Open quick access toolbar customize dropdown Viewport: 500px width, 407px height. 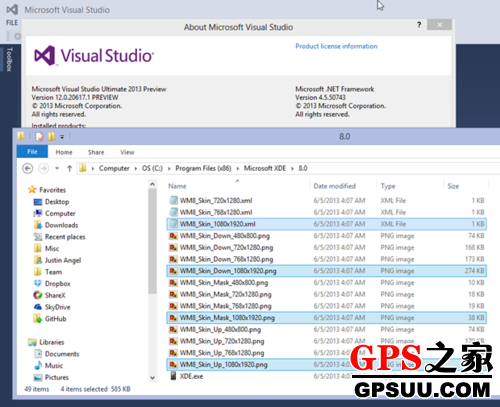click(62, 137)
